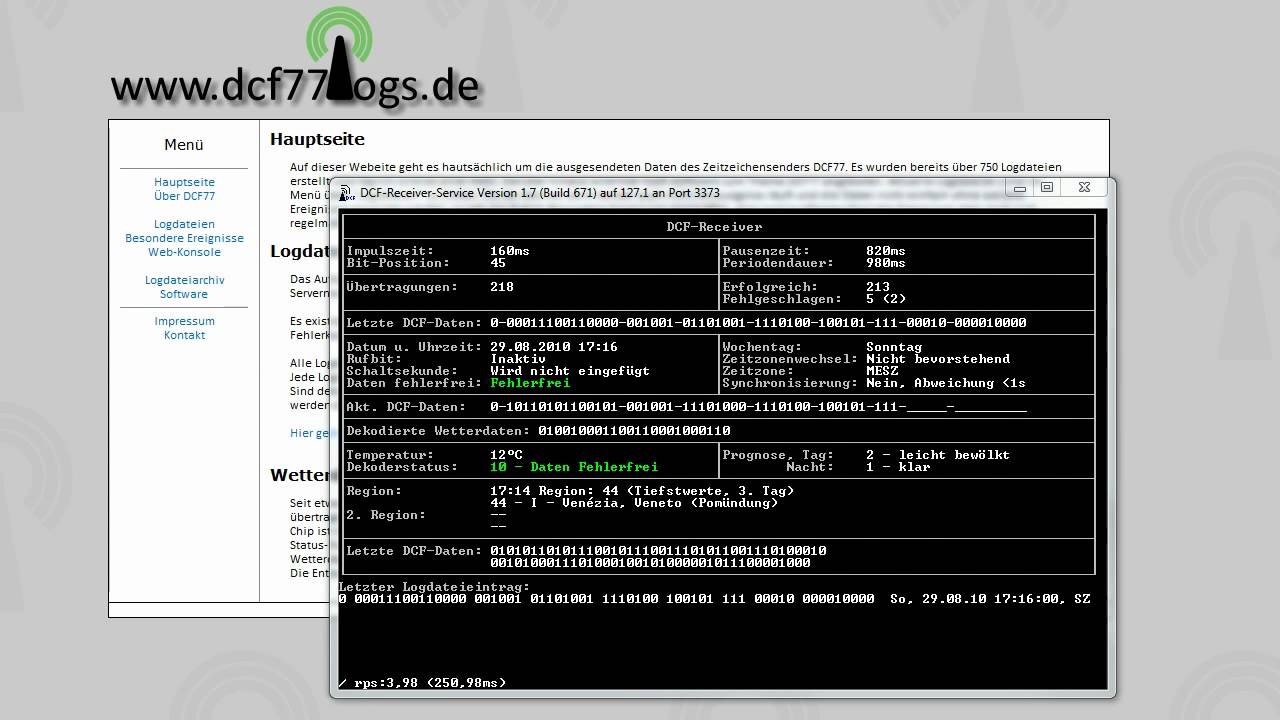Screen dimensions: 1280x720
Task: Click the Akt. DCF-Daten bit string
Action: [758, 407]
